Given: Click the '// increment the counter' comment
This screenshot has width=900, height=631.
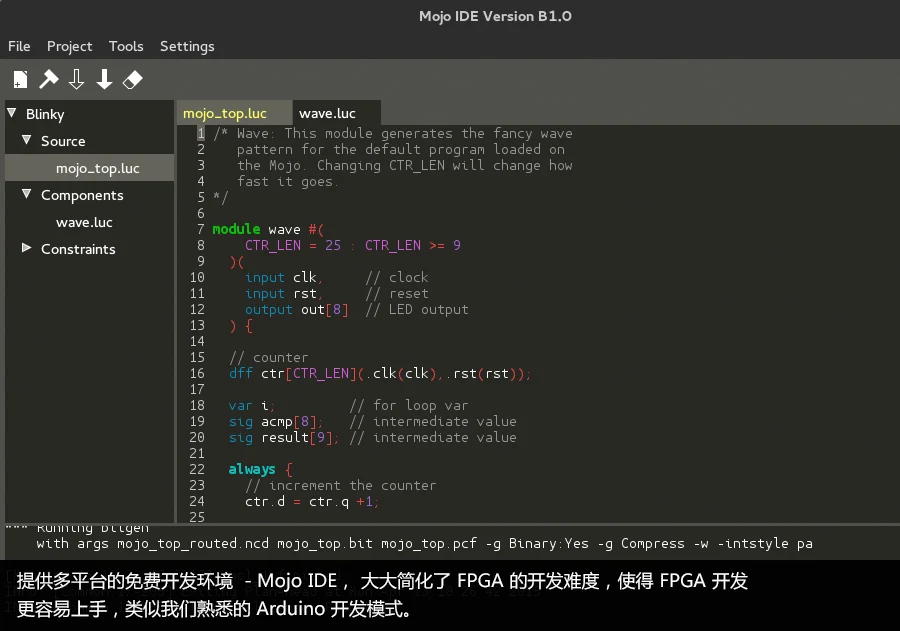Looking at the screenshot, I should coord(341,486).
